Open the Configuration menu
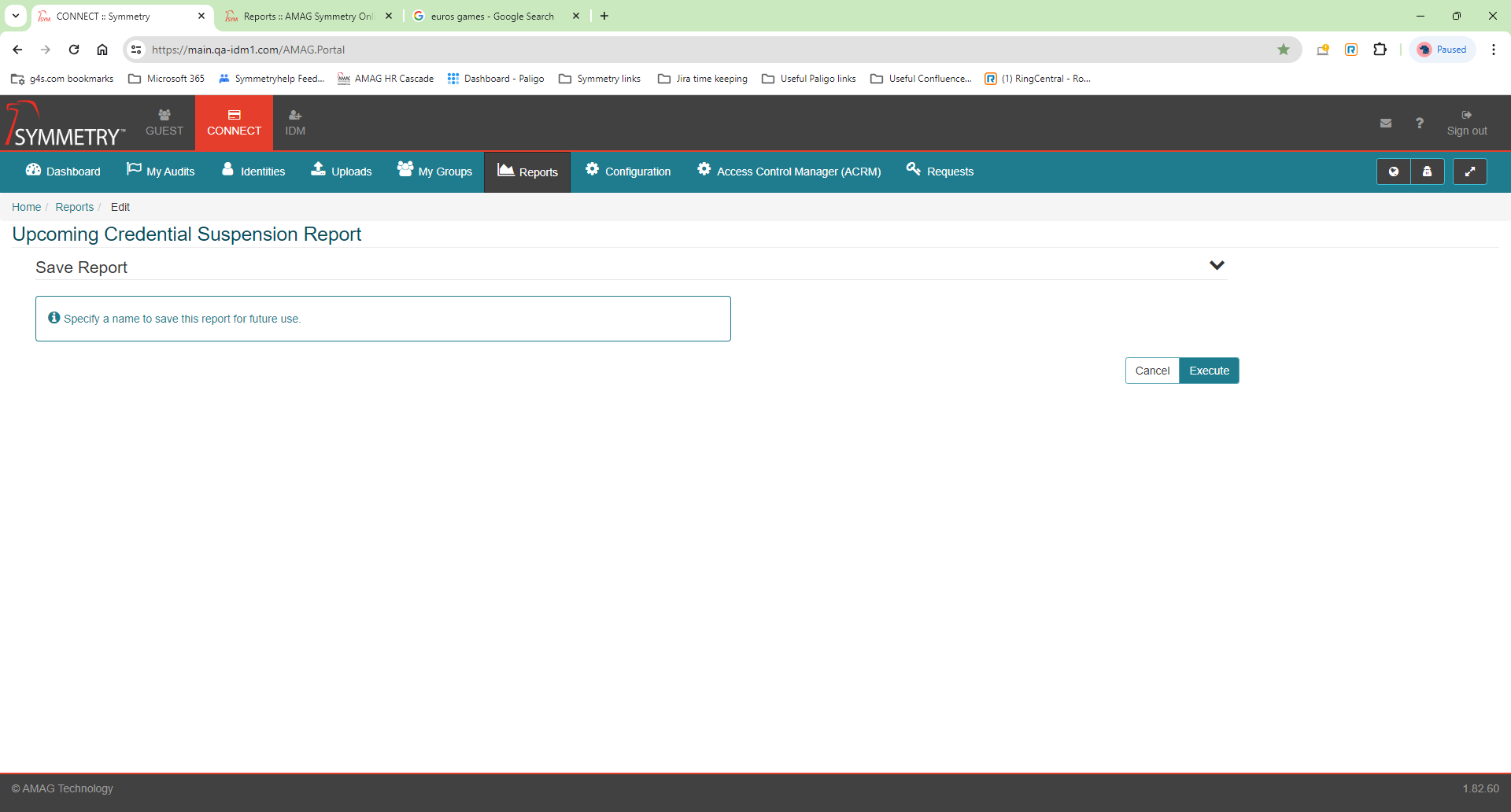 628,172
